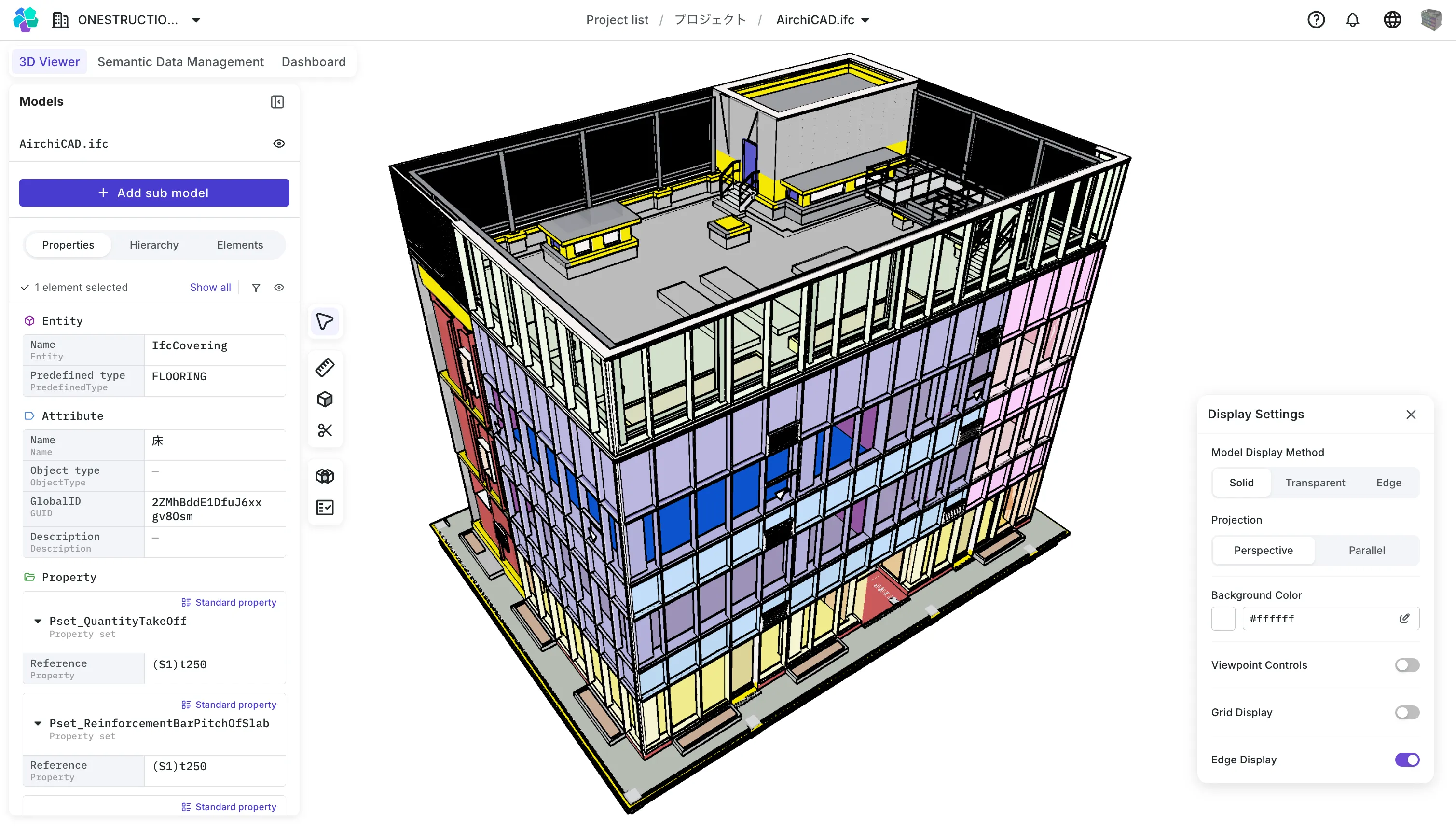
Task: Open notifications bell
Action: point(1352,20)
